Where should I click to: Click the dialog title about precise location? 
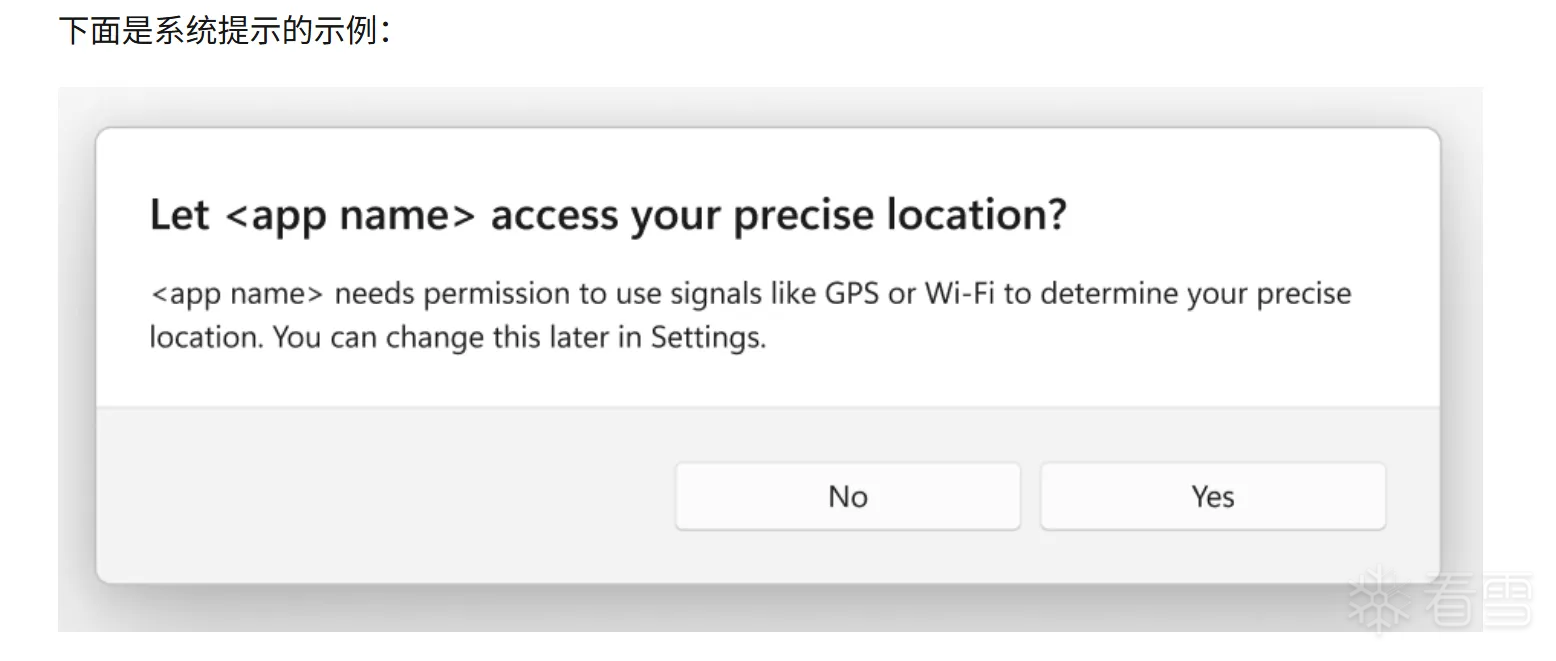pos(608,215)
